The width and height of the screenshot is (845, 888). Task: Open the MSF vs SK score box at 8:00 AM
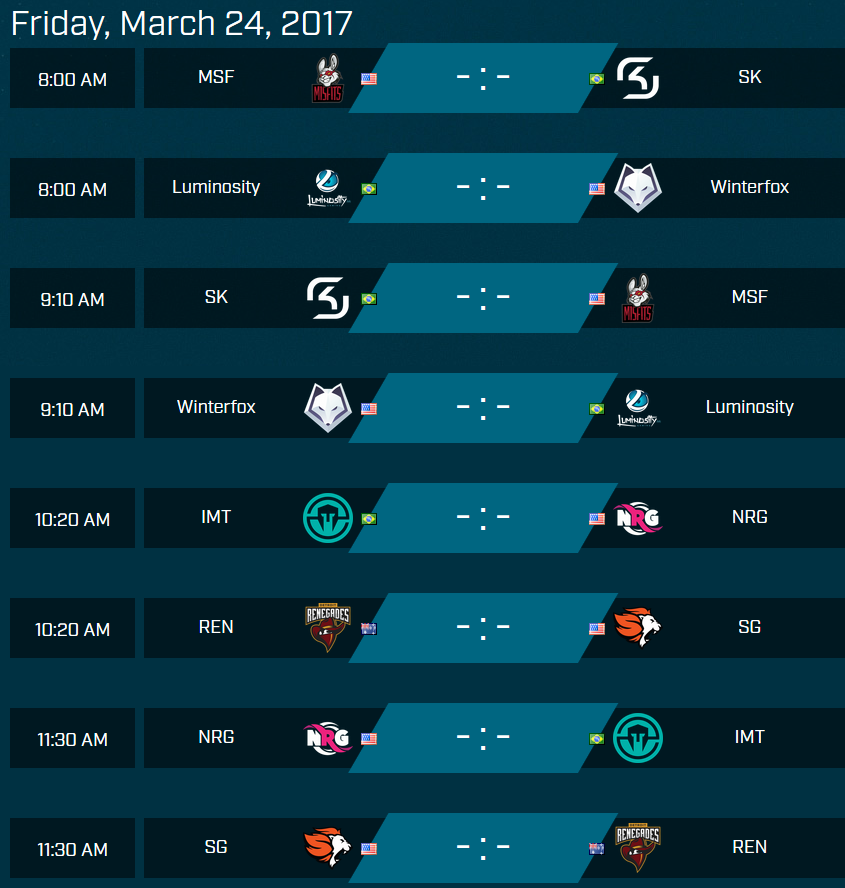pyautogui.click(x=483, y=78)
